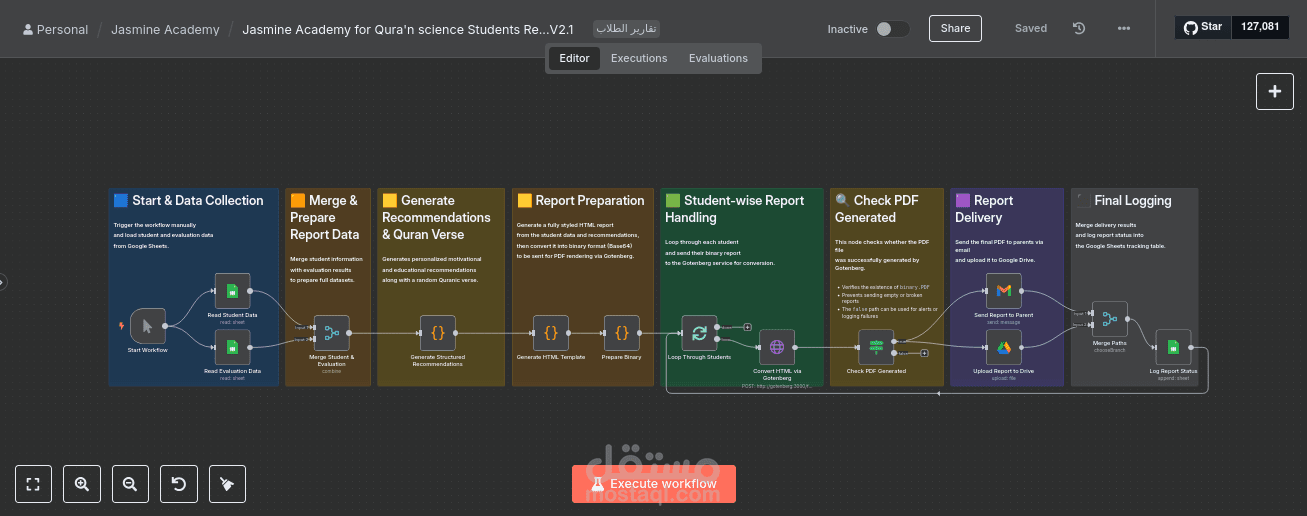Open the Evaluations tab

pyautogui.click(x=718, y=58)
